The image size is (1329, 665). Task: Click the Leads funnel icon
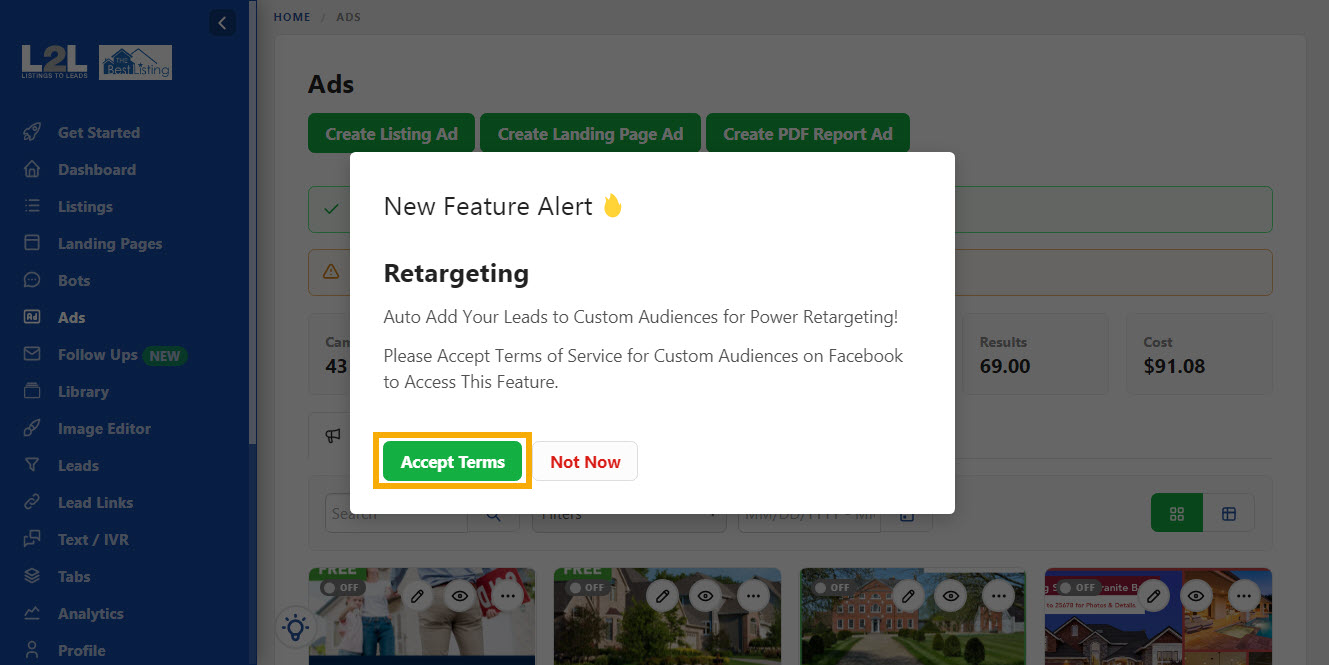point(32,466)
